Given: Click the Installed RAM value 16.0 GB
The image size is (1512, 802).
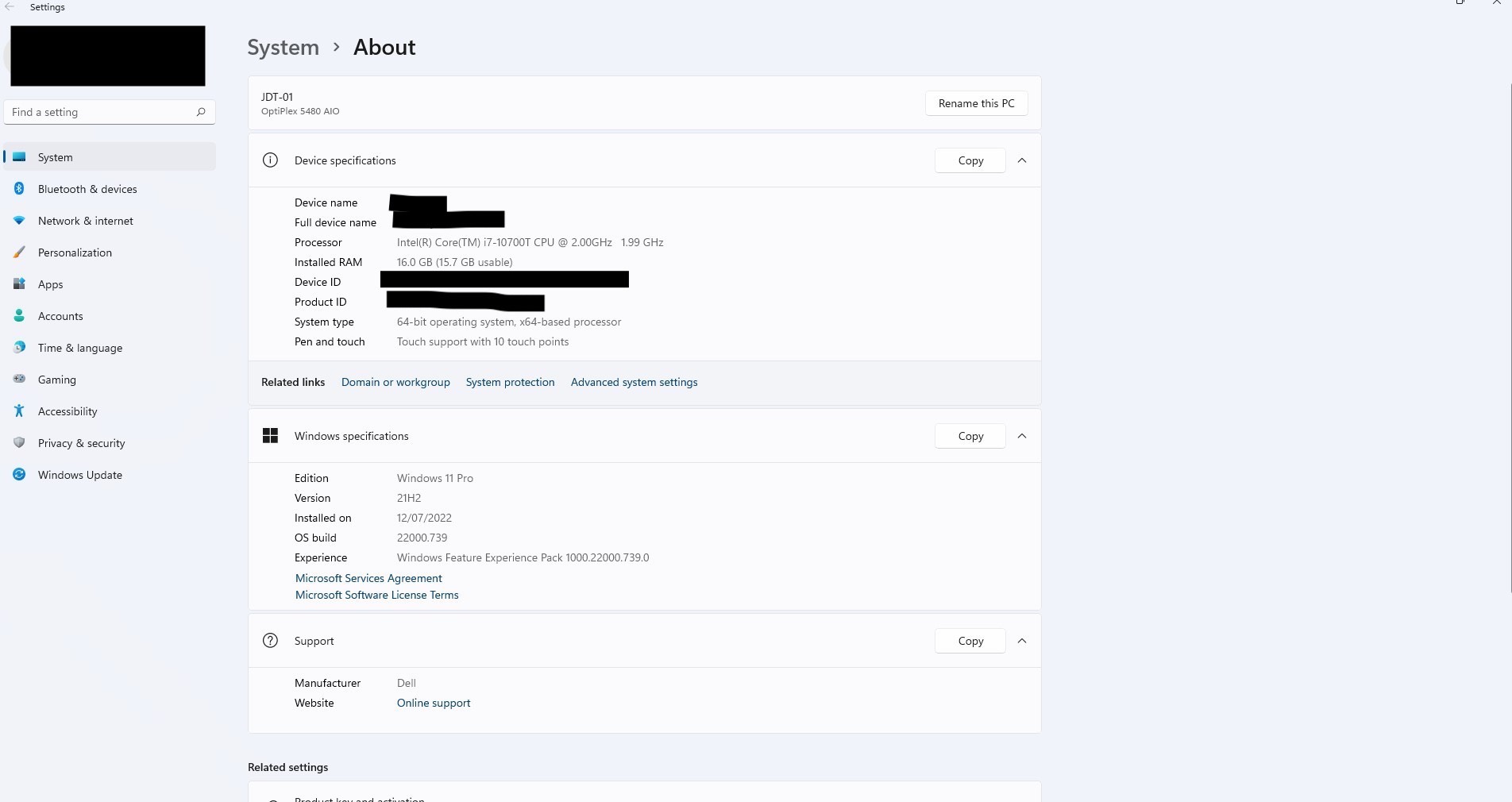Looking at the screenshot, I should pyautogui.click(x=454, y=262).
